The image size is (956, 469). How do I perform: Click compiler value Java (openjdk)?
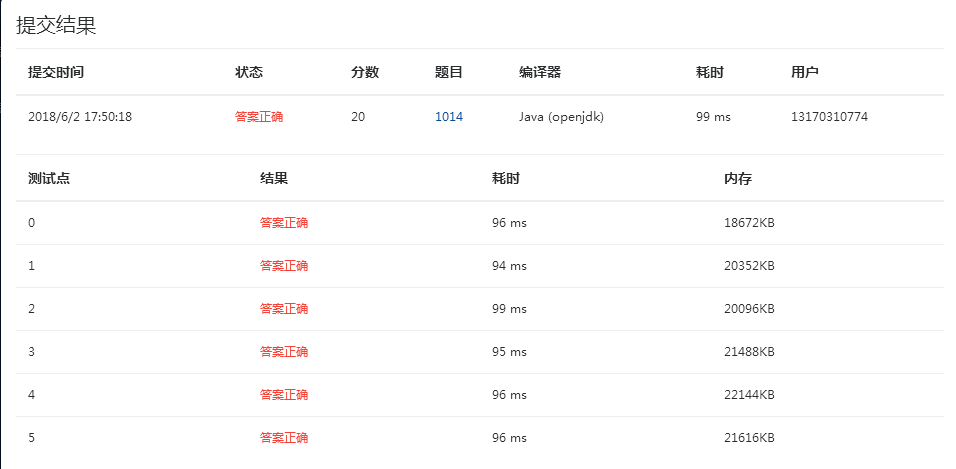[562, 117]
